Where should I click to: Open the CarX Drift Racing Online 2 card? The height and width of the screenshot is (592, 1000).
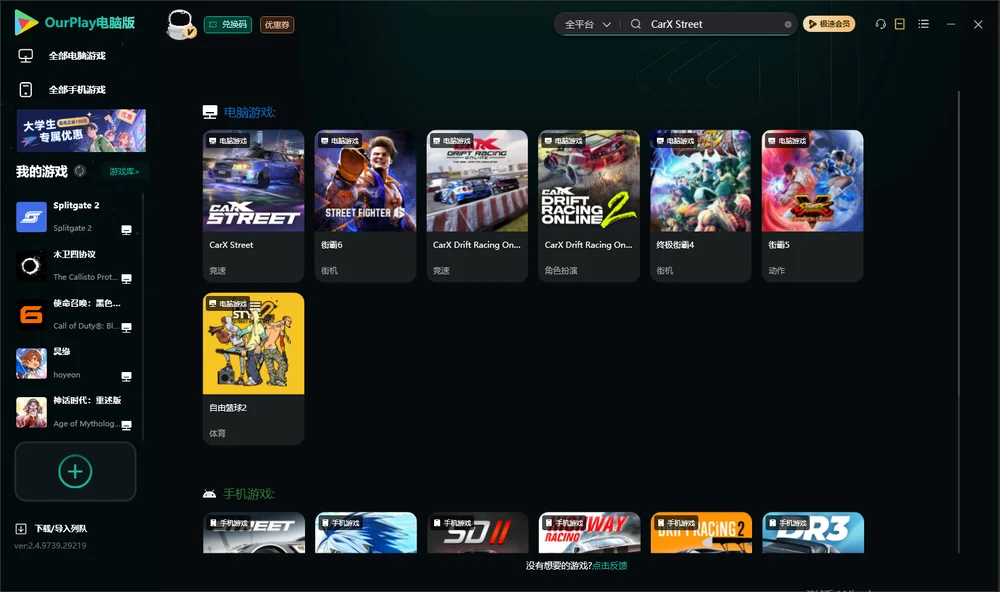(x=589, y=205)
